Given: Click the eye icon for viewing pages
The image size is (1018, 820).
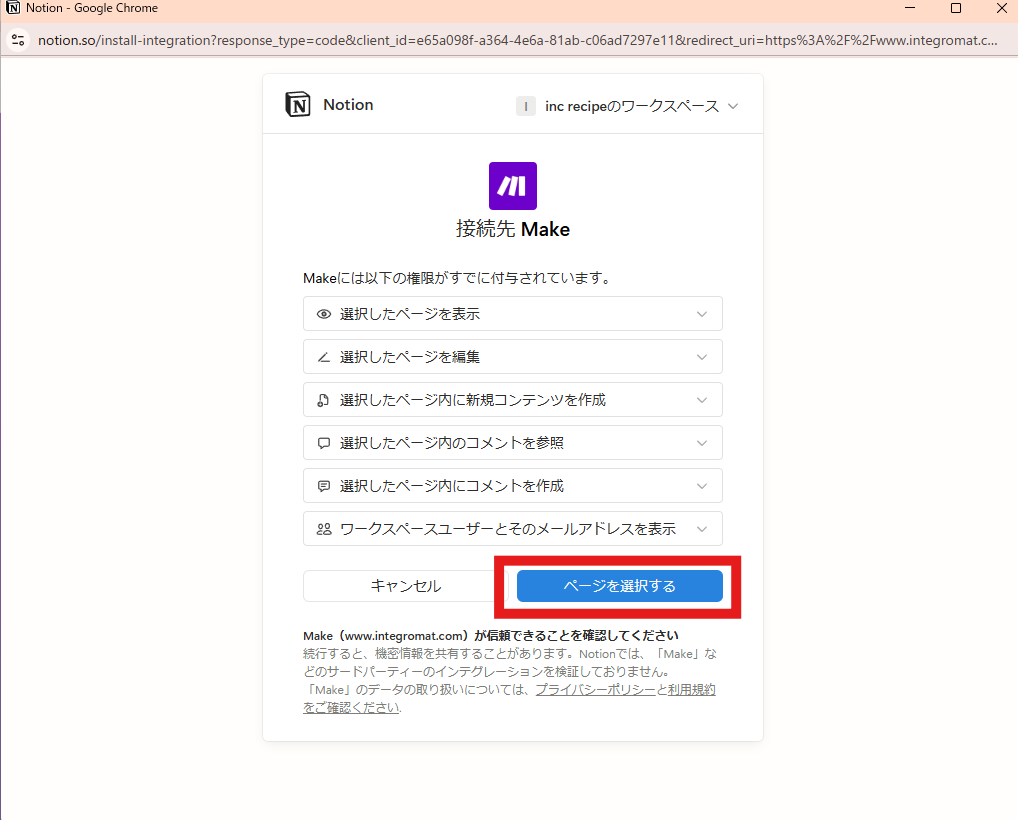Looking at the screenshot, I should point(323,314).
